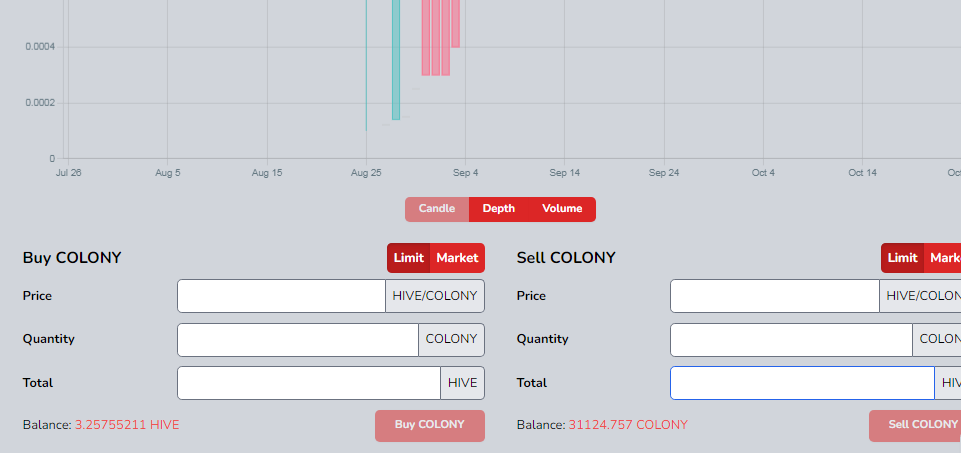Click the Jul 26 date label on chart axis

pos(68,173)
